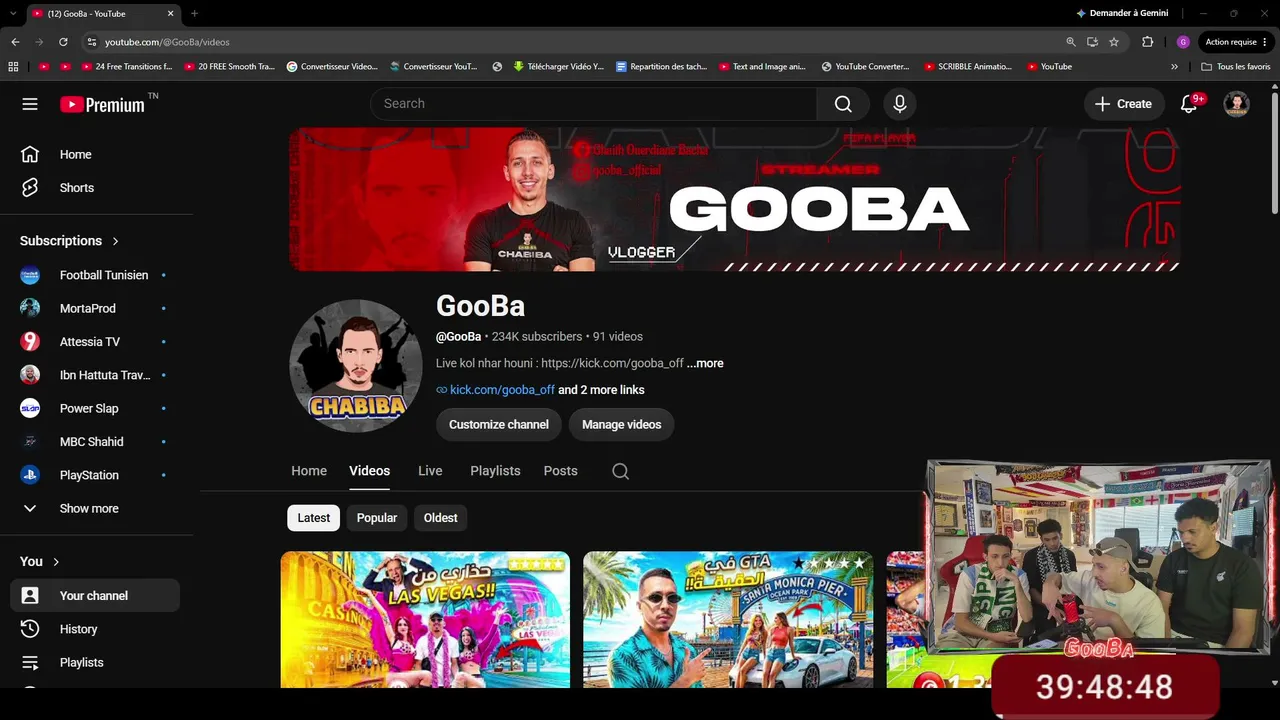Open the Chrome apps grid shortcut
Image resolution: width=1280 pixels, height=720 pixels.
click(x=13, y=67)
